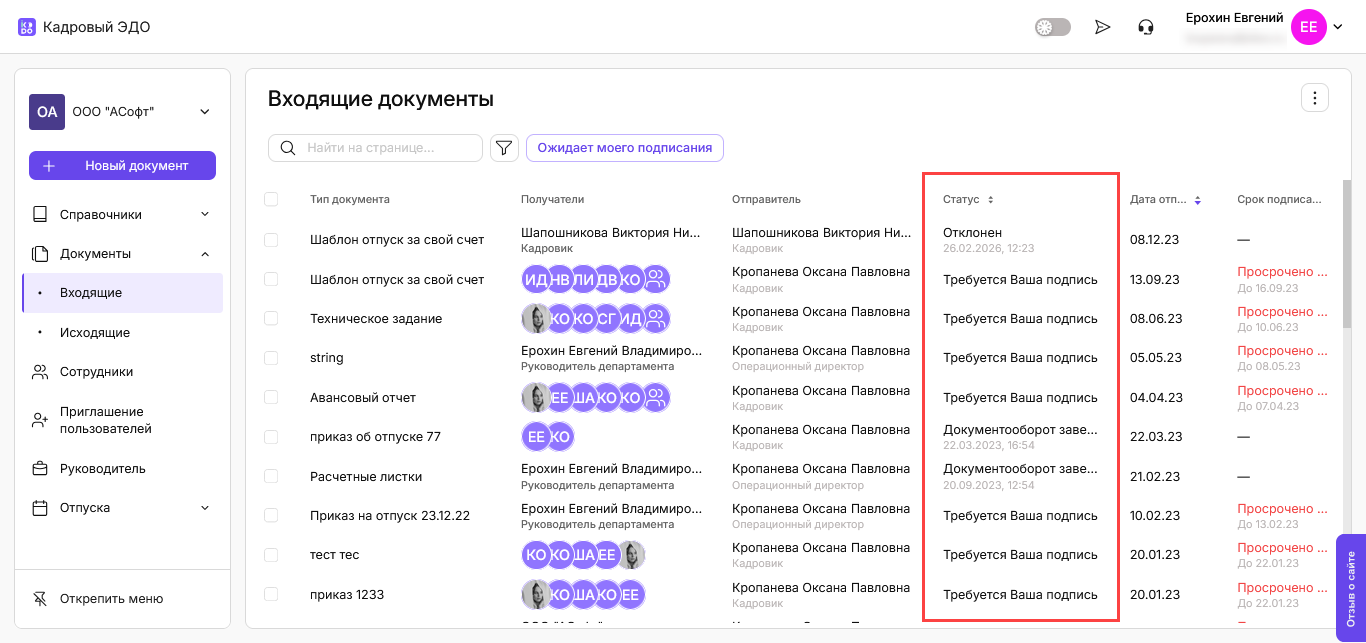The image size is (1366, 643).
Task: Click the paper plane send icon
Action: tap(1102, 27)
